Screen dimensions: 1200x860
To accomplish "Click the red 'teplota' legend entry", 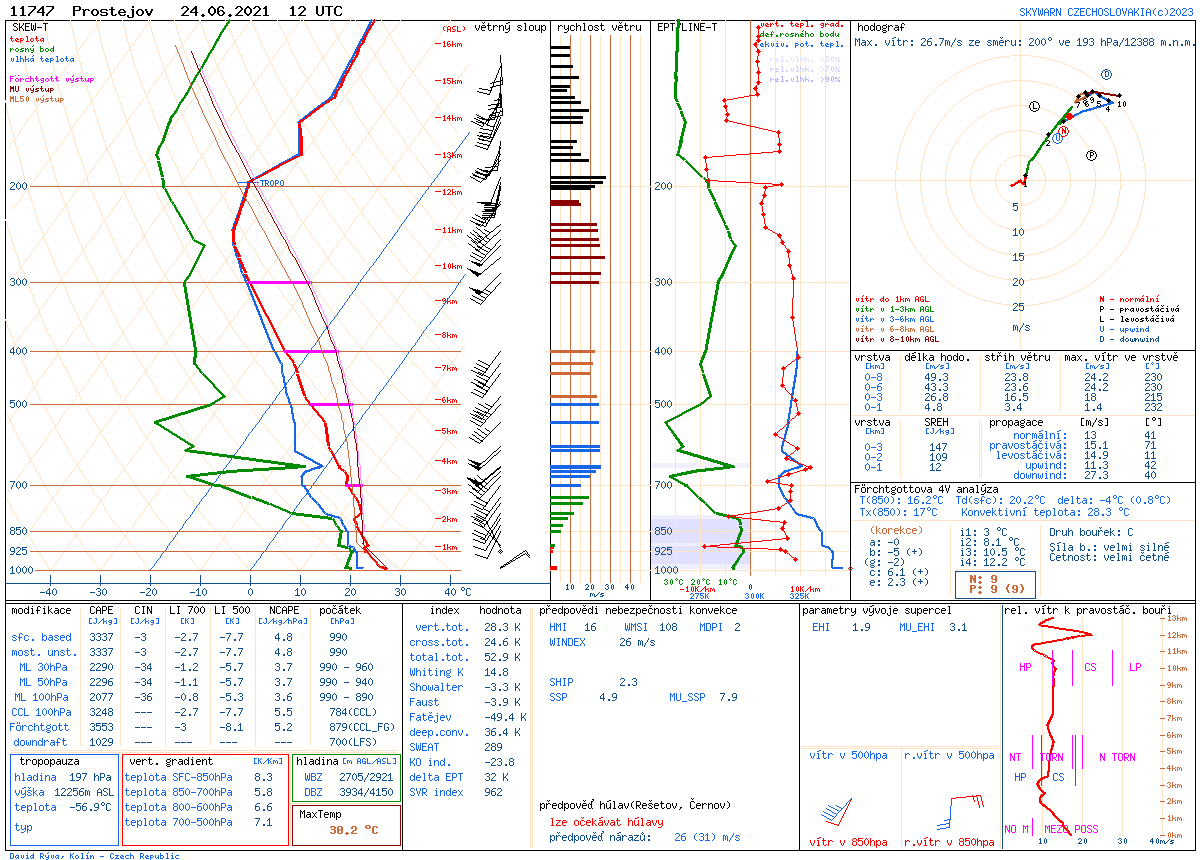I will pos(27,39).
